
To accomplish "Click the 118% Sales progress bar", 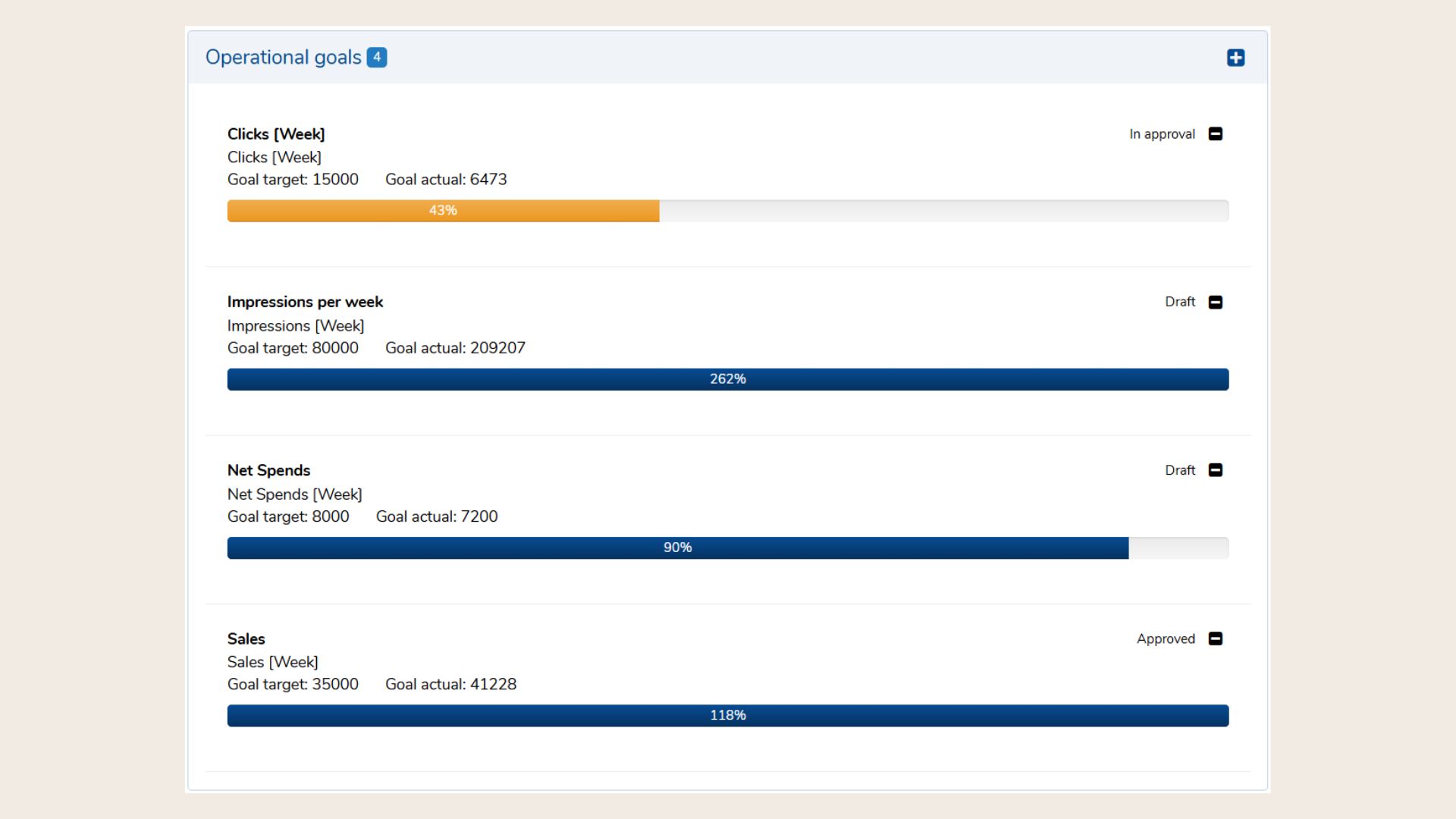I will (727, 715).
